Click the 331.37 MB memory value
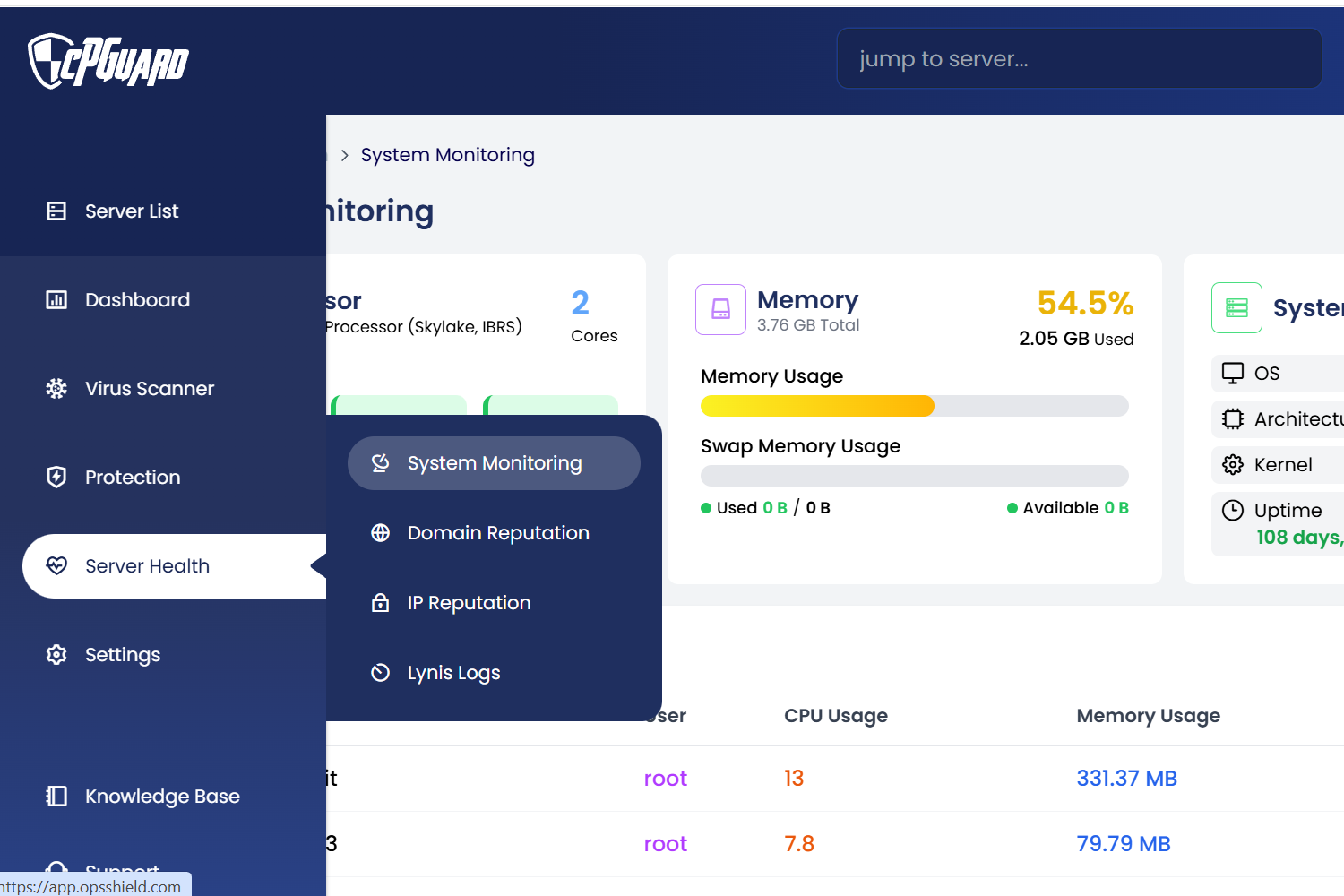 tap(1126, 778)
